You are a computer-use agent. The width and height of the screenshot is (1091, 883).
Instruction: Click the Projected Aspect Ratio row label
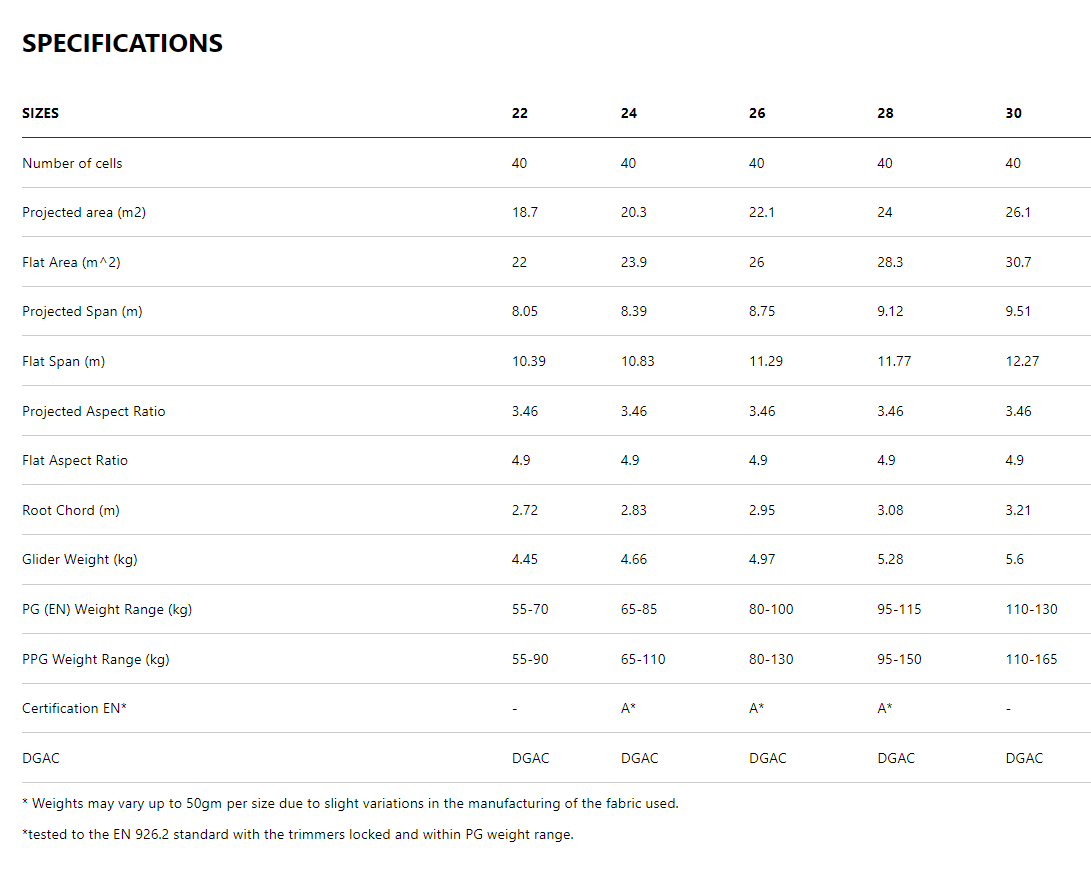click(x=94, y=411)
